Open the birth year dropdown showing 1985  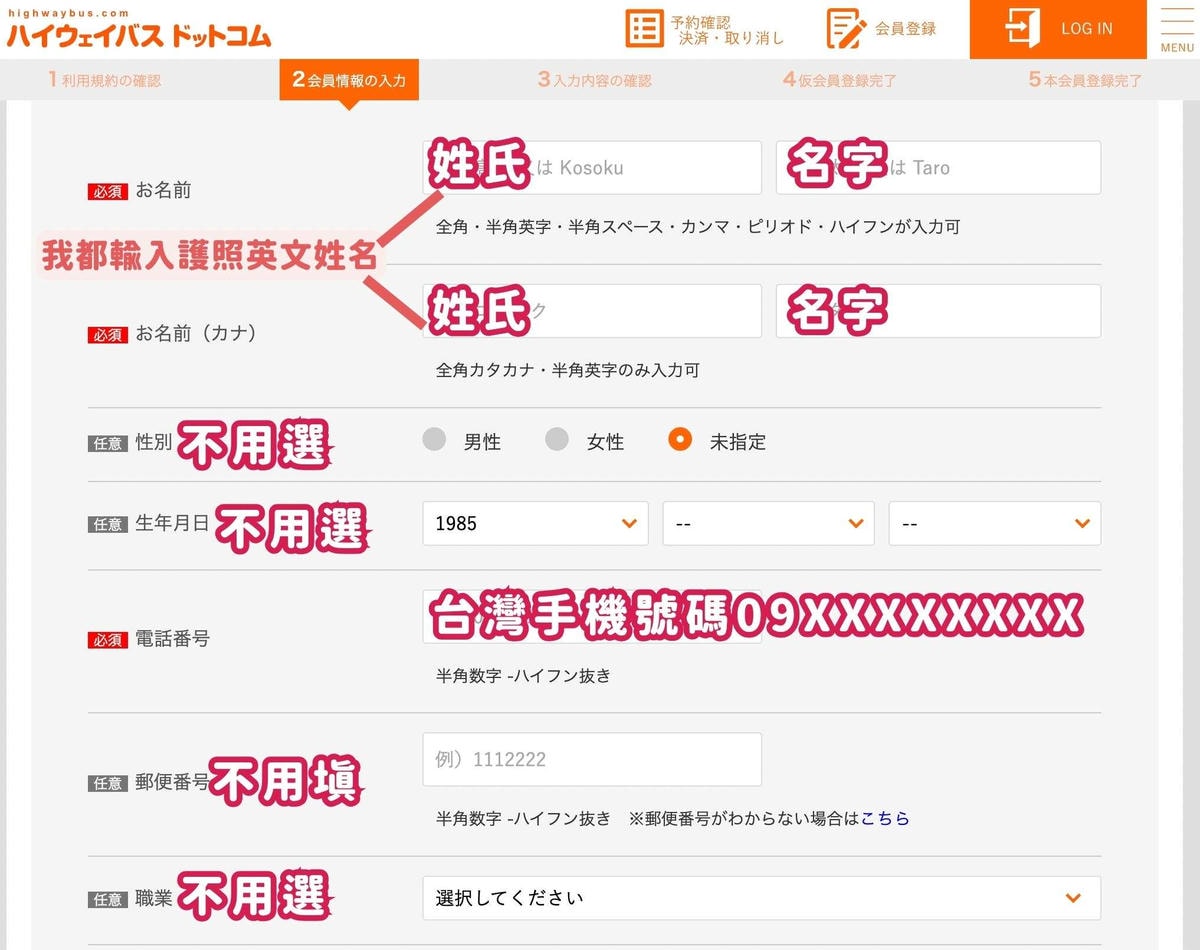(x=535, y=523)
